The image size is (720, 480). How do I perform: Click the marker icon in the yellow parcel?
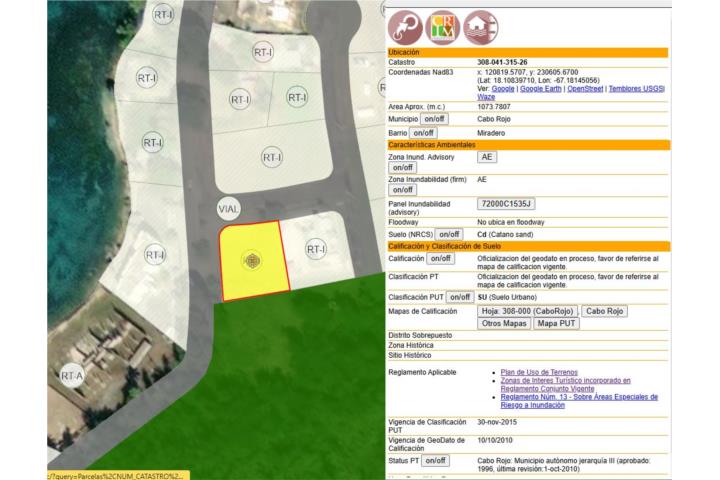tap(253, 261)
